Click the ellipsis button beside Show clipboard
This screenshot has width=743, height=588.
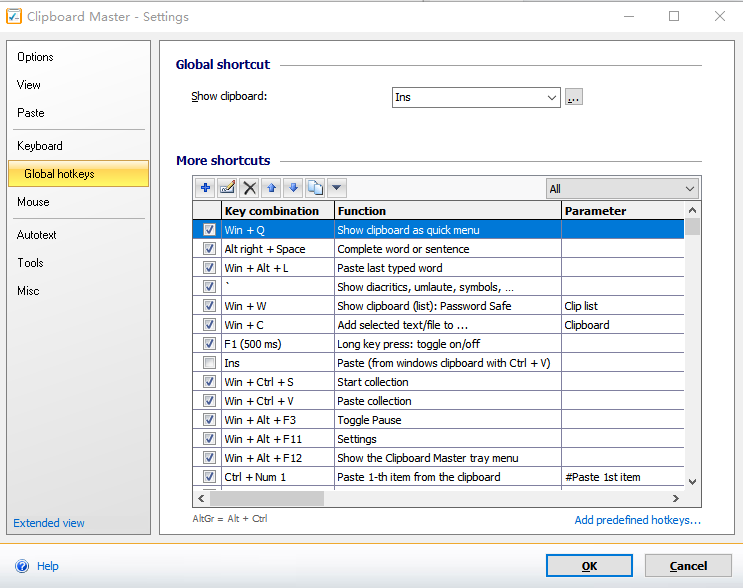pos(574,98)
